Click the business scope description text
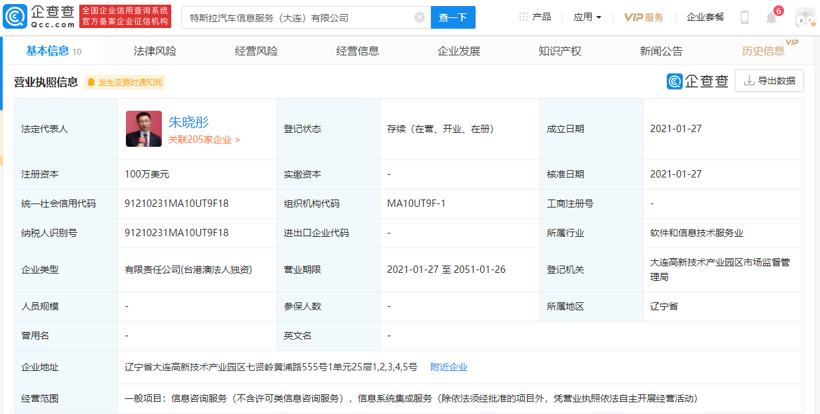This screenshot has width=820, height=414. click(x=411, y=398)
